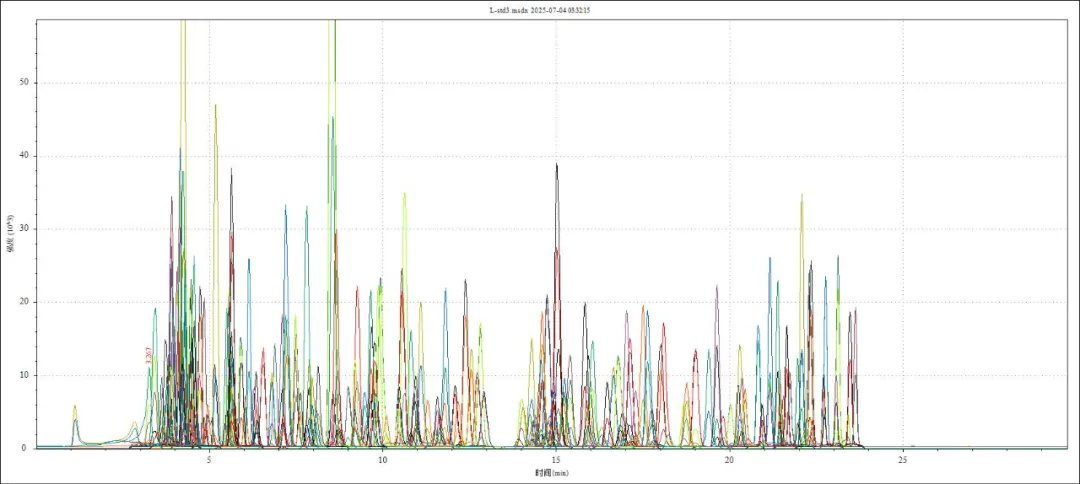This screenshot has height=484, width=1080.
Task: Select the 25 minute x-axis tick
Action: 902,459
